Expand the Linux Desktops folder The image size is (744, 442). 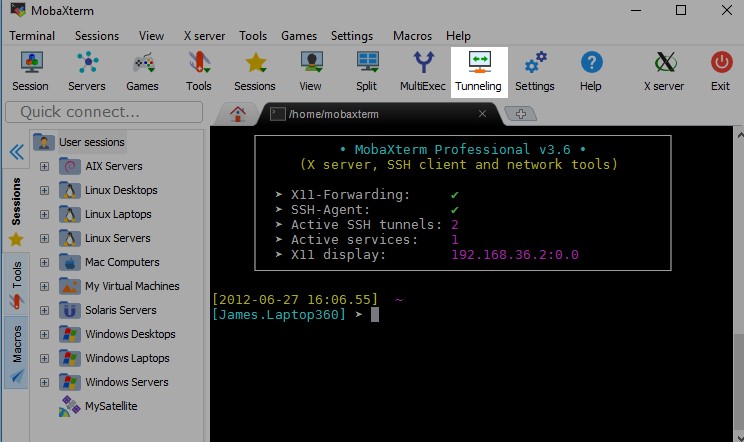[x=44, y=190]
